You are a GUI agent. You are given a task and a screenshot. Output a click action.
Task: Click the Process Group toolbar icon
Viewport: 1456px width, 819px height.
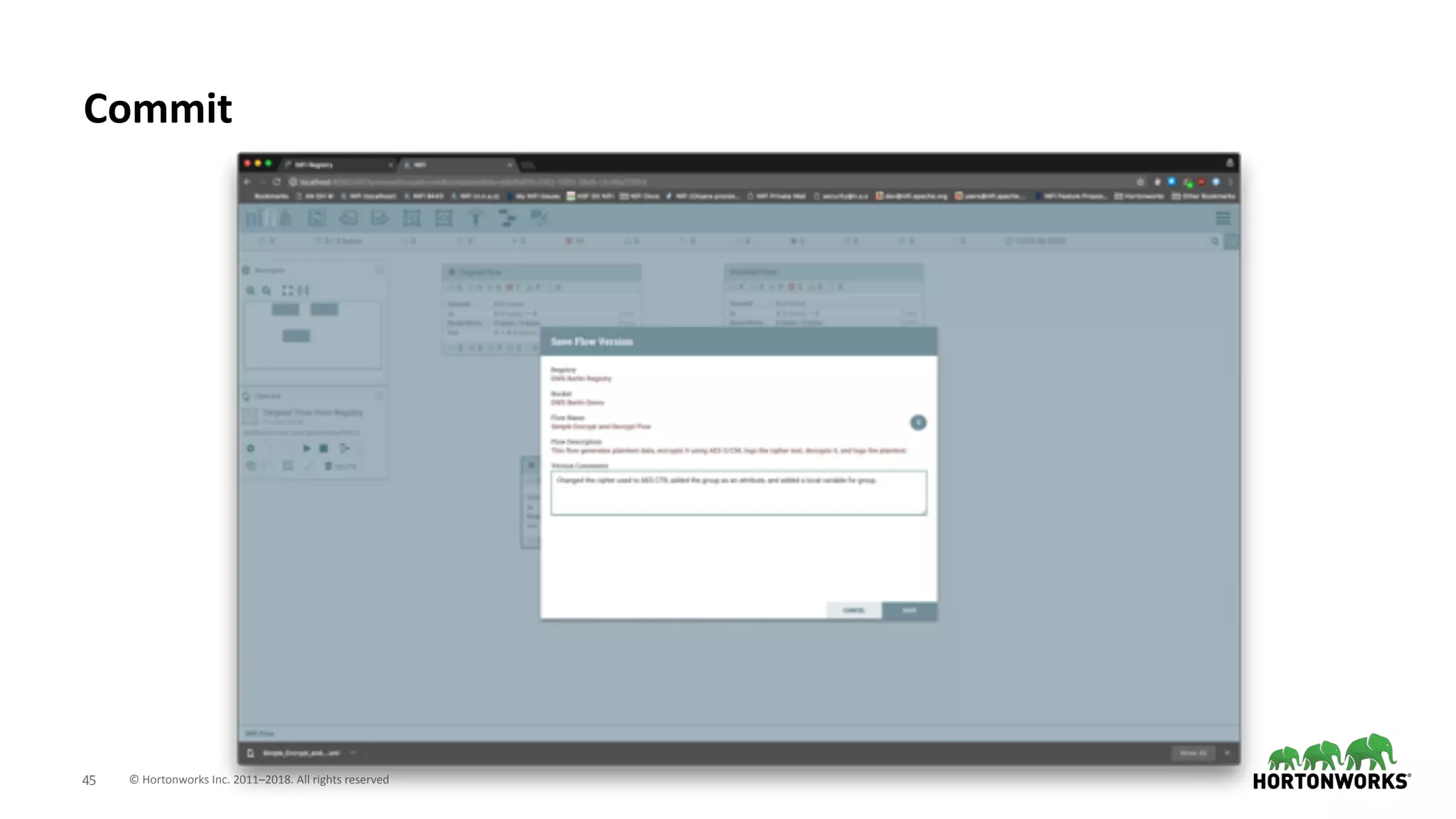pos(412,218)
